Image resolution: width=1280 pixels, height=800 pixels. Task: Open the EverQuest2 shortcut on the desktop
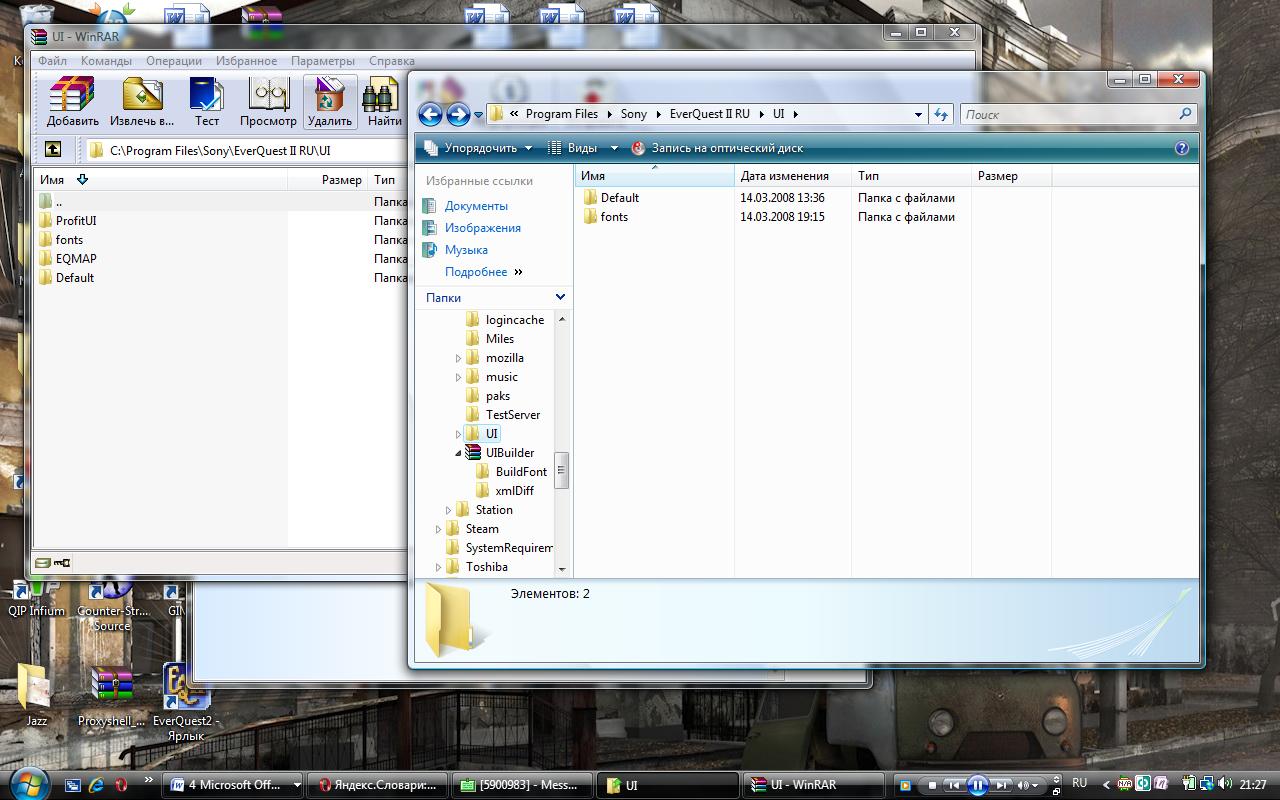(185, 686)
